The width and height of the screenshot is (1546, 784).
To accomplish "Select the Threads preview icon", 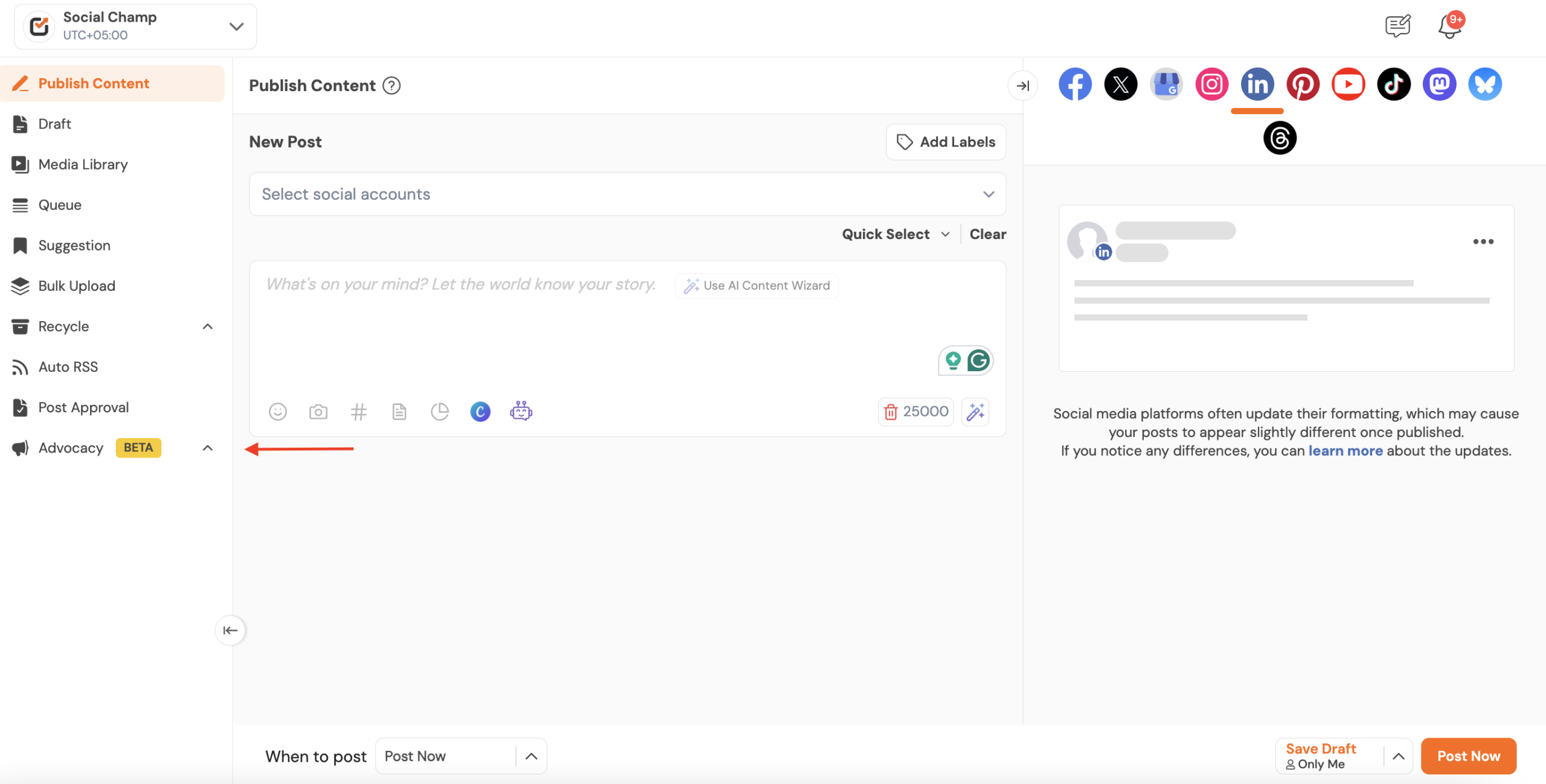I will point(1280,138).
